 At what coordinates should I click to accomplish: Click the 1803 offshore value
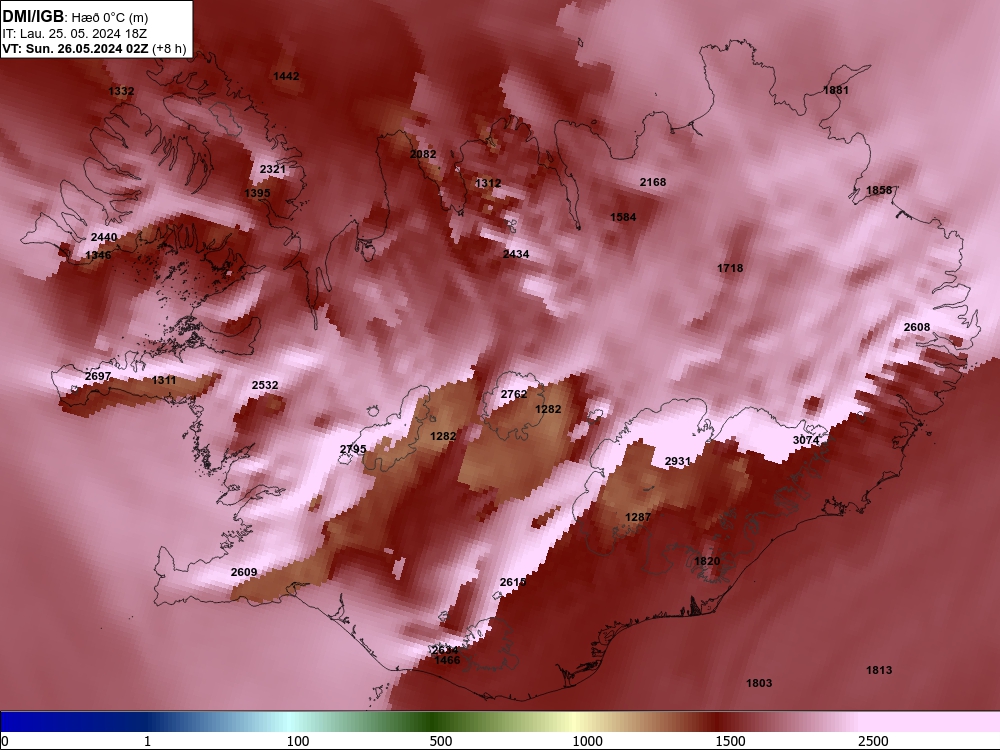tap(759, 683)
